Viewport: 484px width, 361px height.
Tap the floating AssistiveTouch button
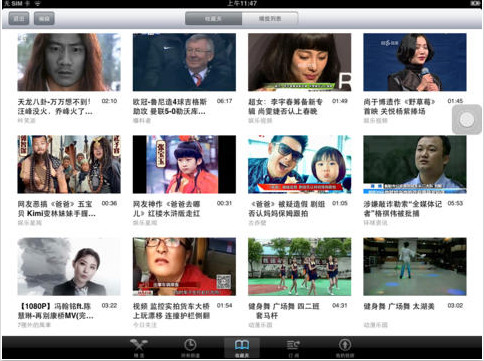click(x=466, y=119)
